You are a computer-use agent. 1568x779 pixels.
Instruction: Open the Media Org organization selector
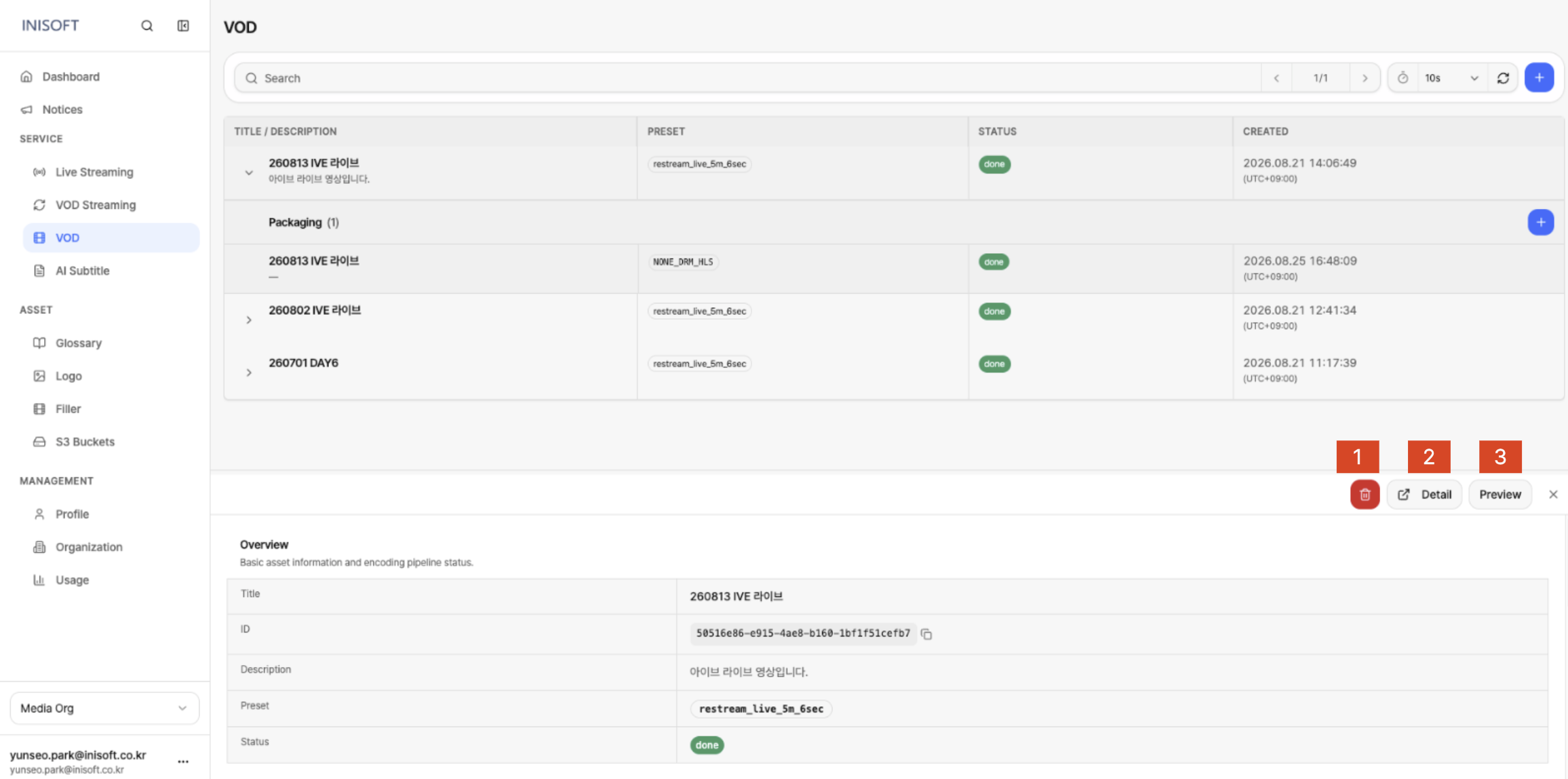point(104,708)
